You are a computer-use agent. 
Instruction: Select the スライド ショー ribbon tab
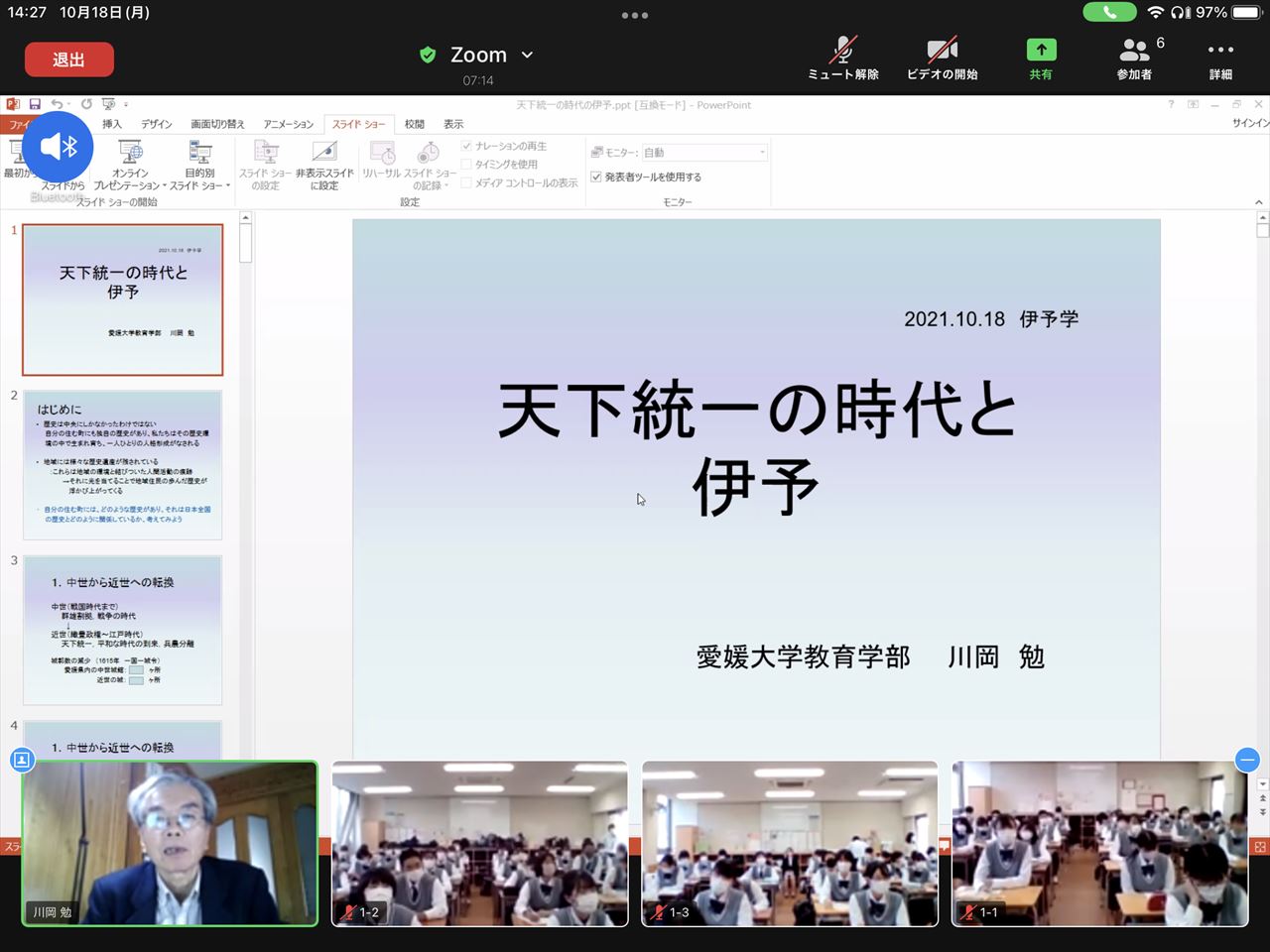(358, 124)
